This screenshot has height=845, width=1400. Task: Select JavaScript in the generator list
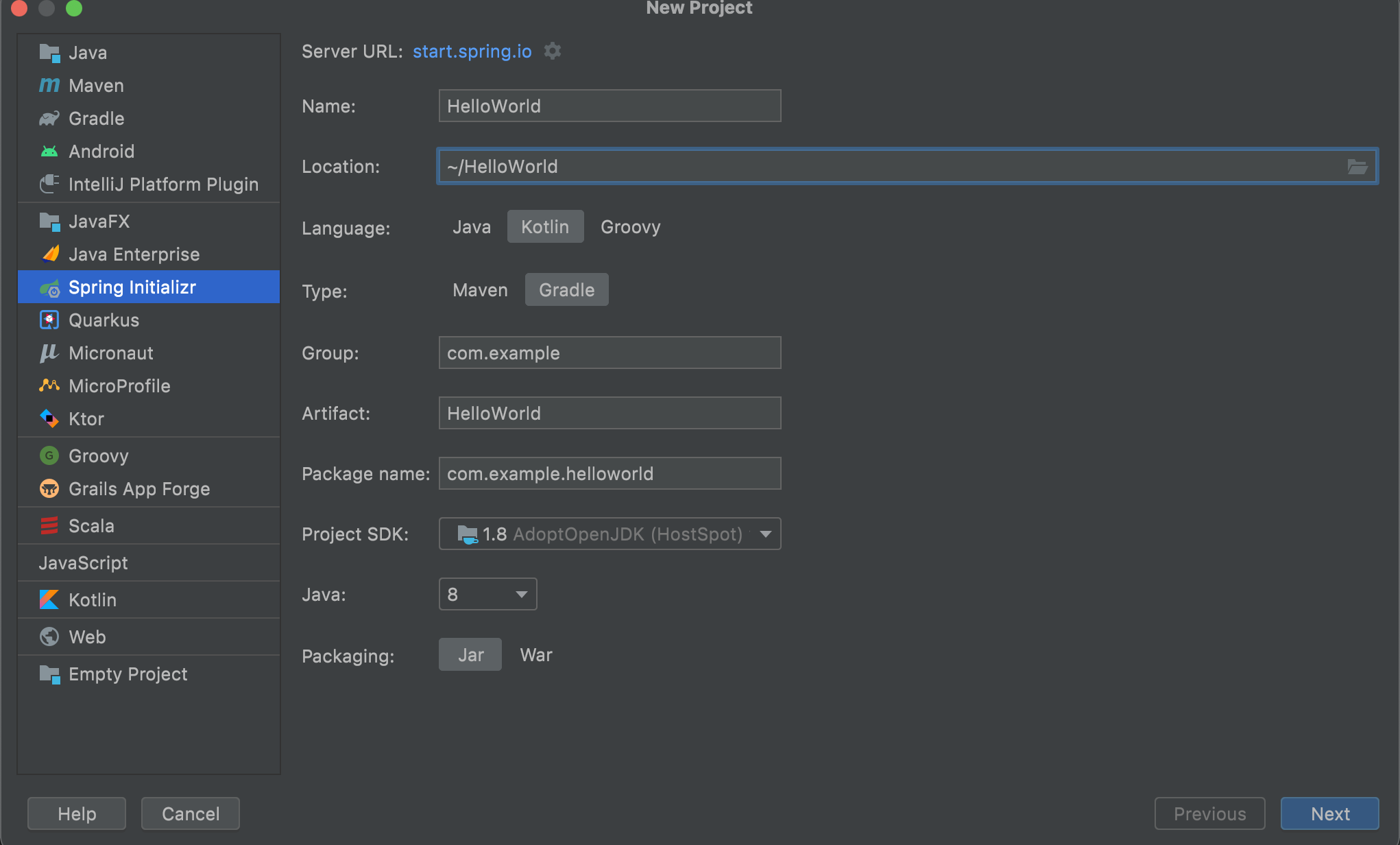point(83,563)
